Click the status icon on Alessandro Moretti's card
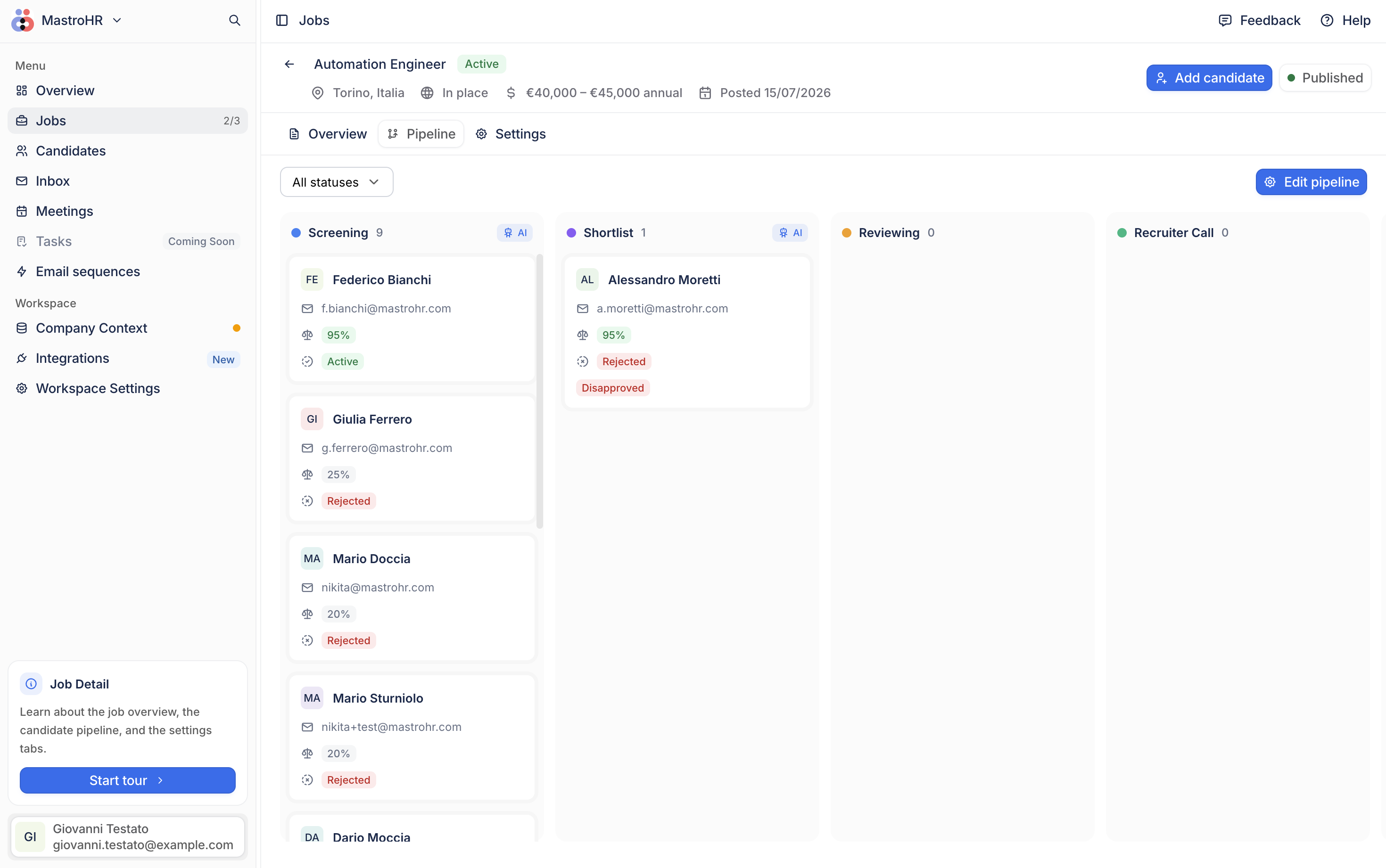This screenshot has width=1386, height=868. pos(583,362)
